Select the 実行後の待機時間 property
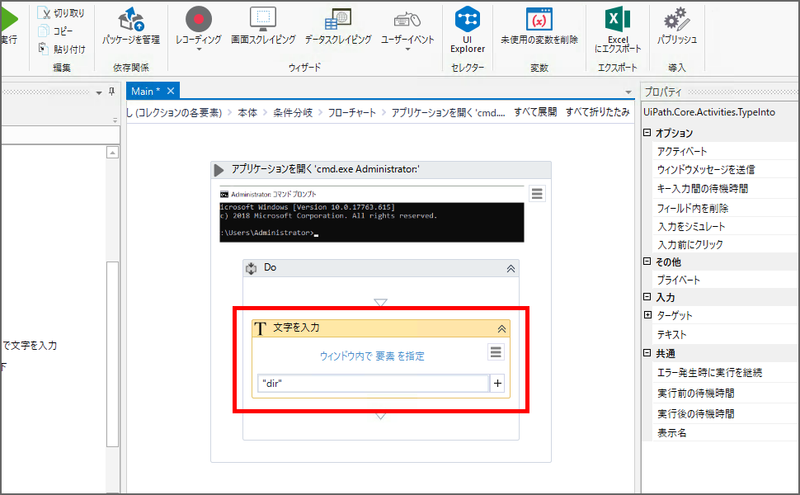Screen dimensions: 800x495 coord(726,414)
